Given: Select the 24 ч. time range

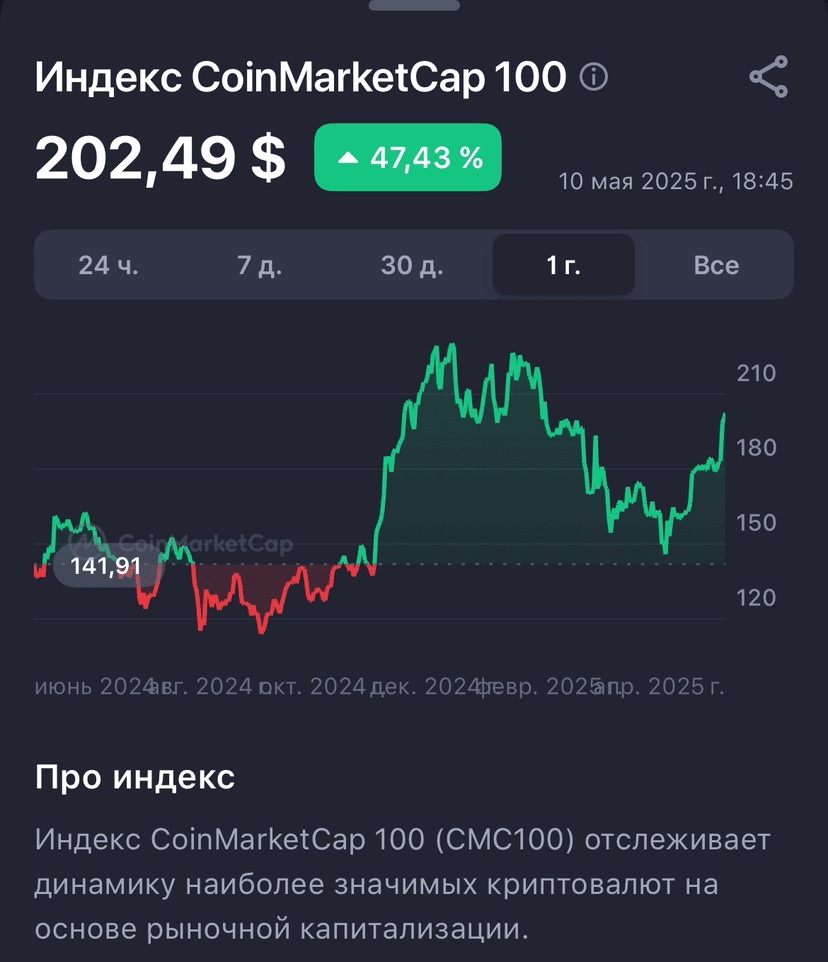Looking at the screenshot, I should point(109,265).
